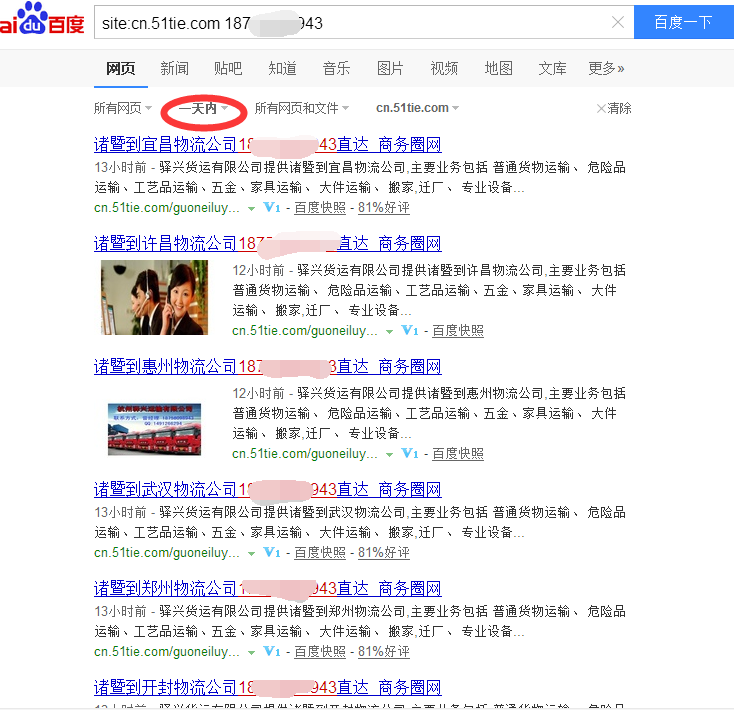Click 清除 to clear filters
Screen dimensions: 734x710
[613, 108]
